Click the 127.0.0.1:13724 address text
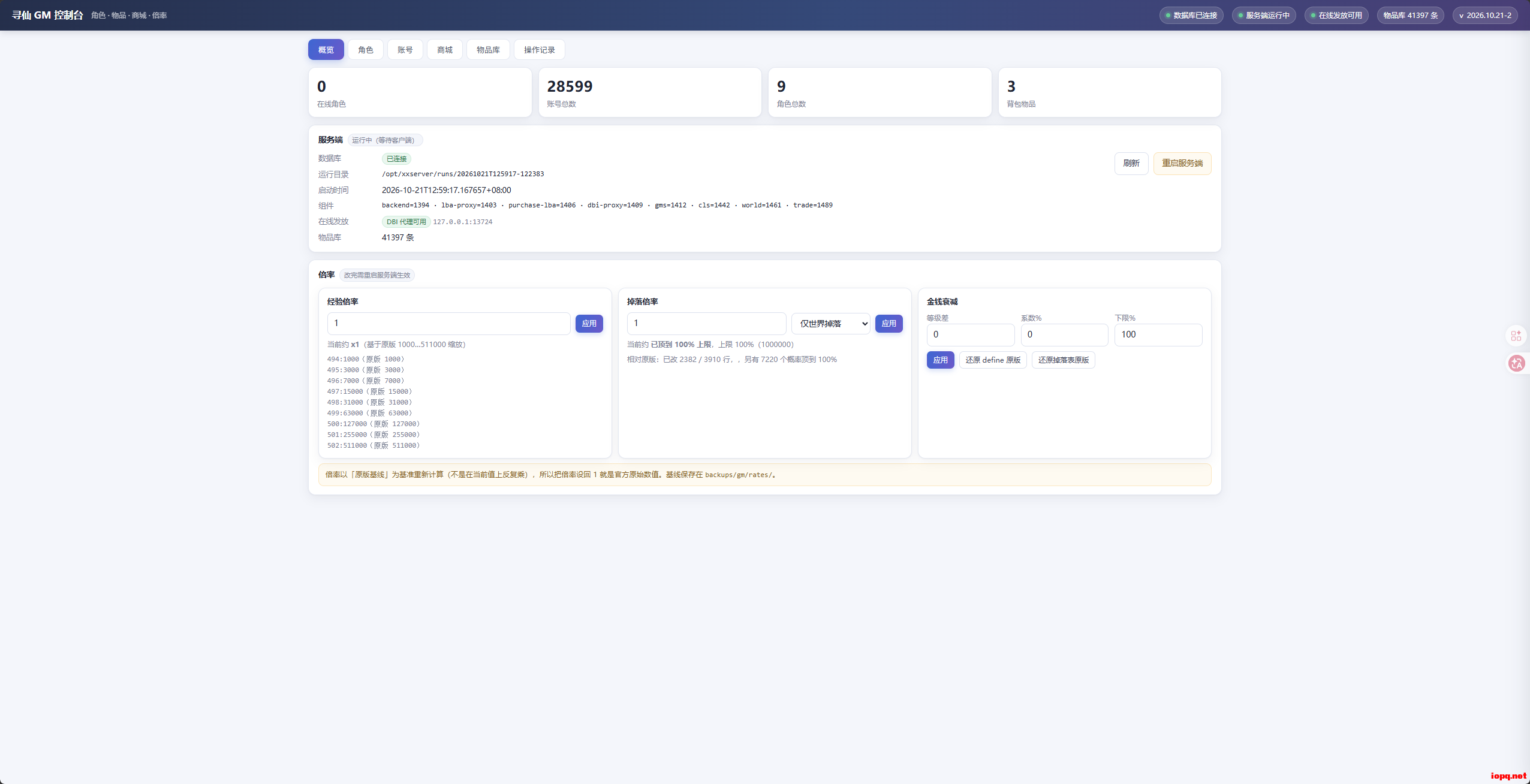The image size is (1530, 784). (463, 222)
